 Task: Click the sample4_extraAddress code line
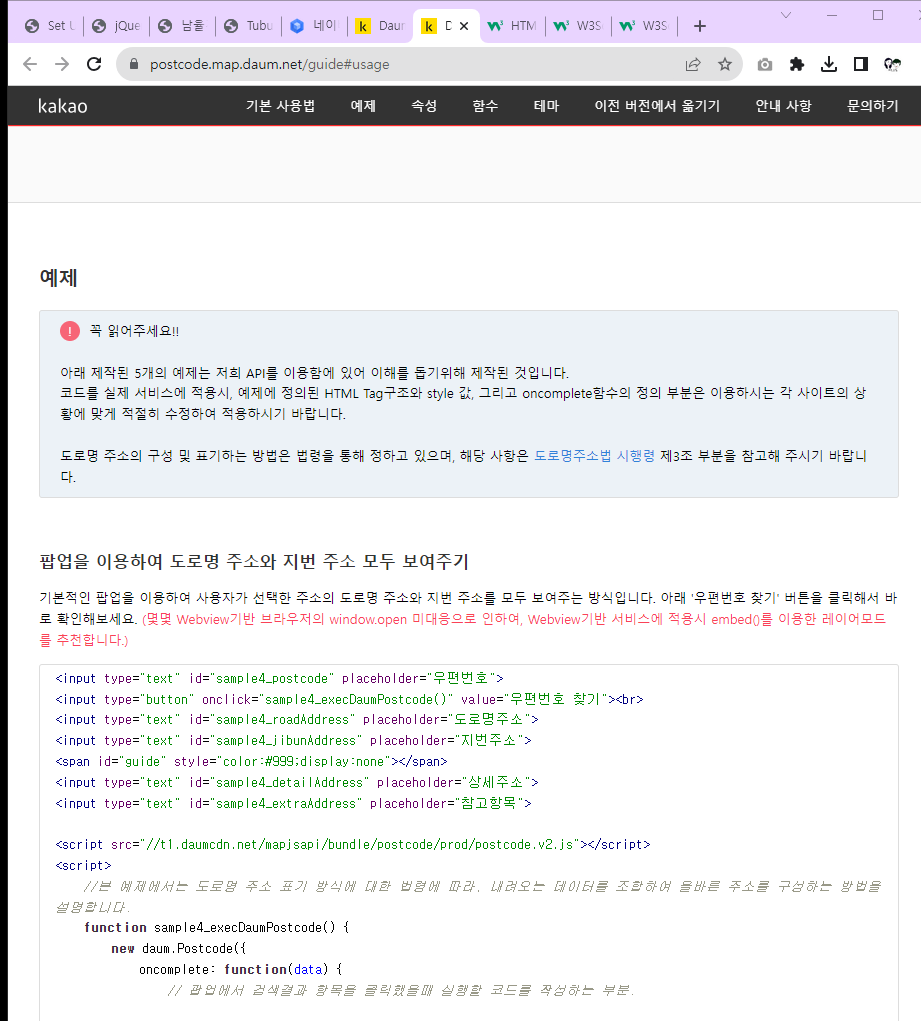click(x=293, y=803)
